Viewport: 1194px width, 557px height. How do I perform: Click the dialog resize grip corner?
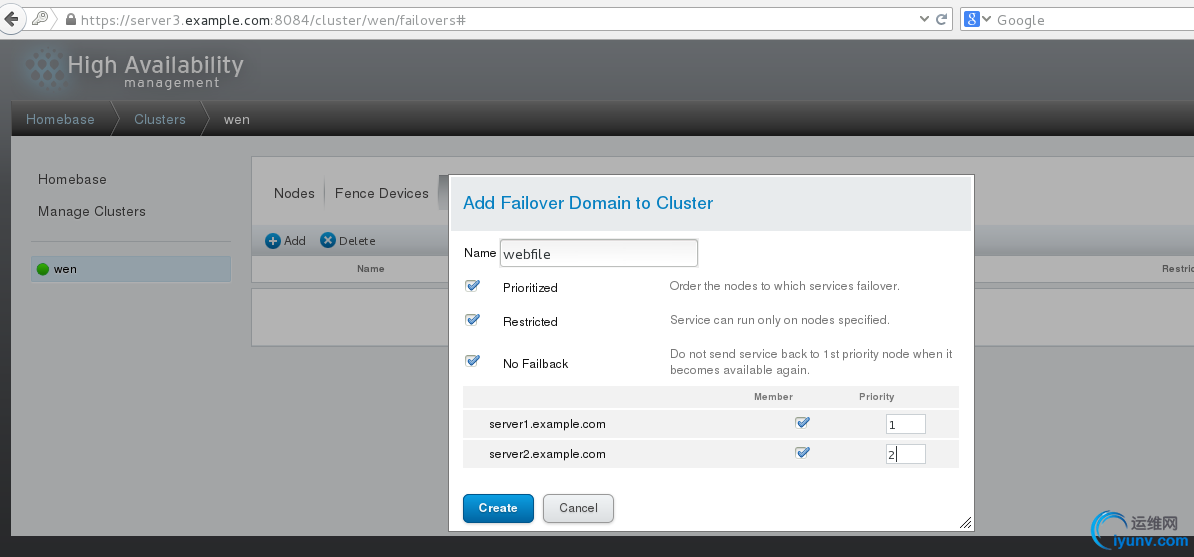(965, 523)
